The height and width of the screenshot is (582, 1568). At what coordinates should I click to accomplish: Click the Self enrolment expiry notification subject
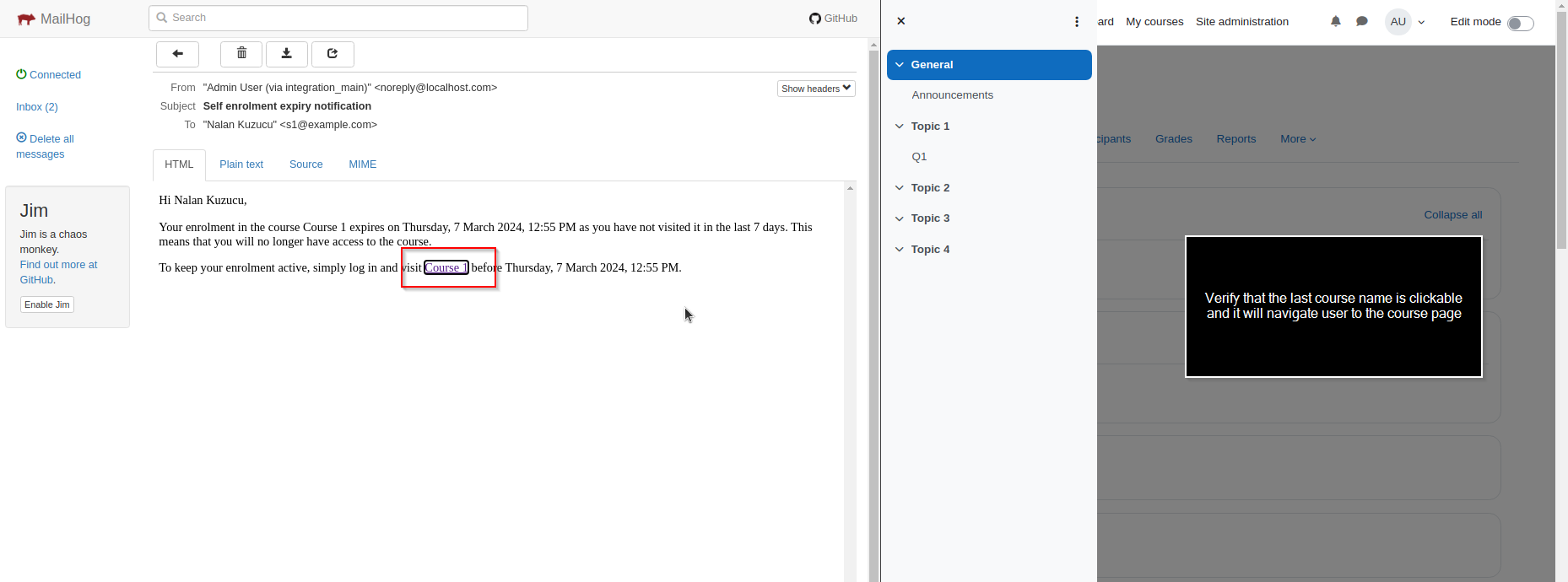tap(287, 106)
